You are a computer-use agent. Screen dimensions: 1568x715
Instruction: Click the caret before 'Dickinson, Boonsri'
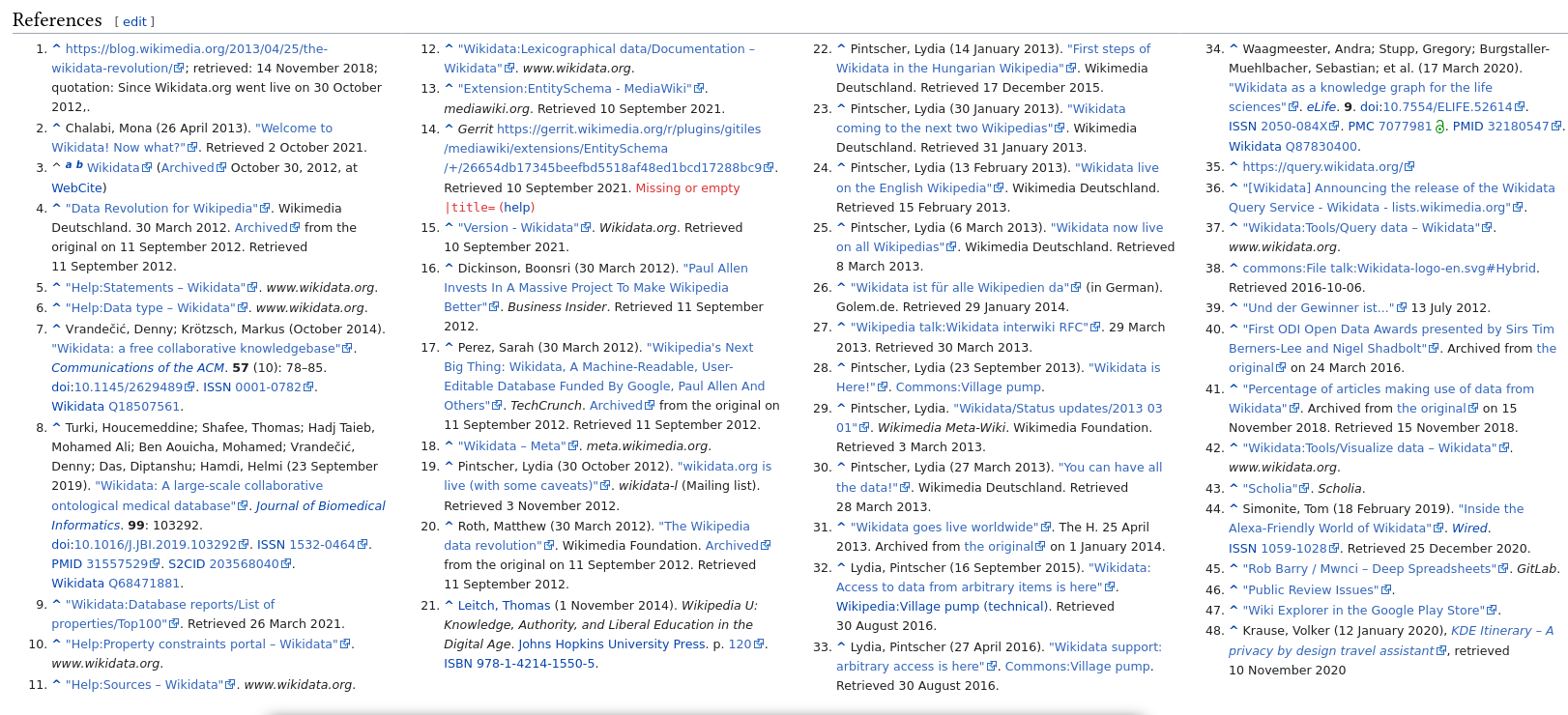pyautogui.click(x=449, y=268)
